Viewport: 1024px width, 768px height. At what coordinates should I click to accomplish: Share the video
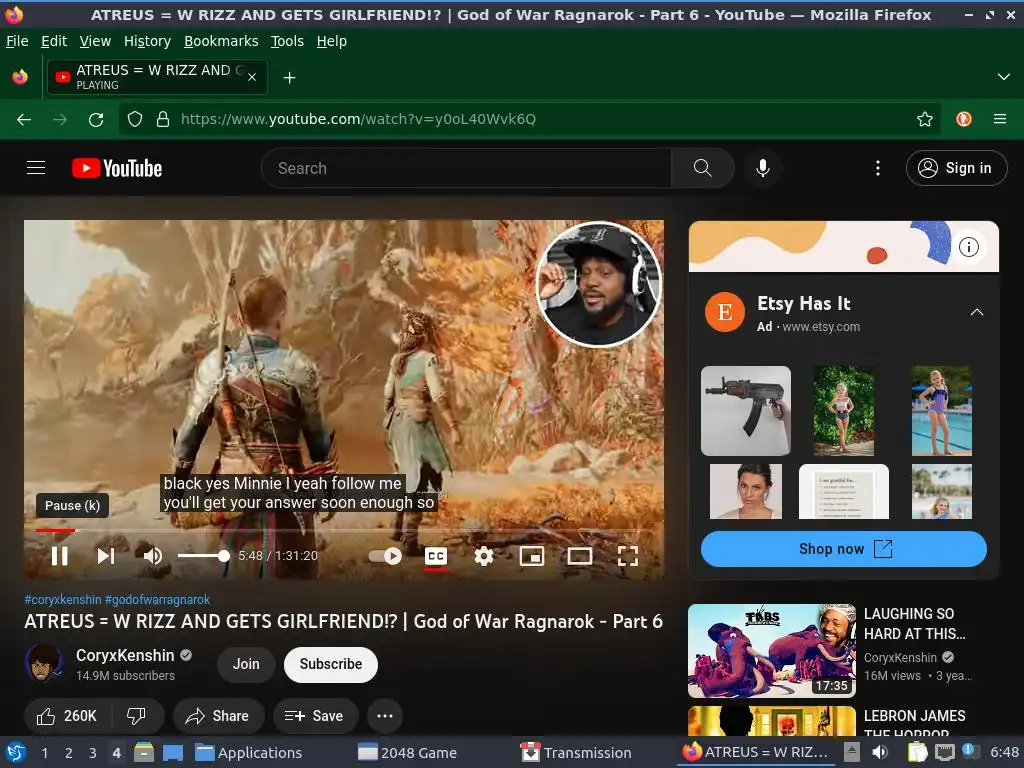(x=218, y=716)
